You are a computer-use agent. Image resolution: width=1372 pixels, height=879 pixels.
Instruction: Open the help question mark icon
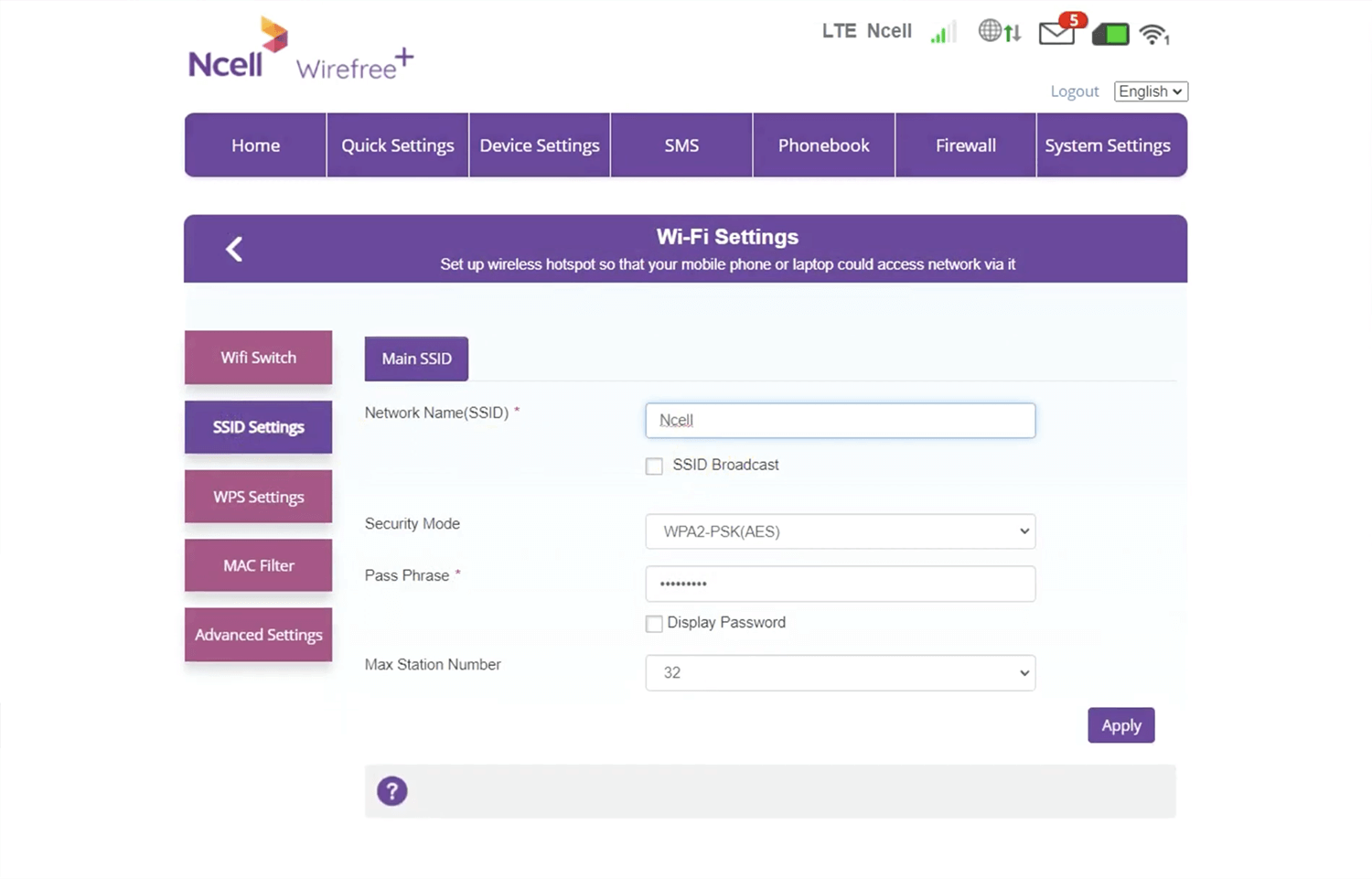(x=392, y=791)
